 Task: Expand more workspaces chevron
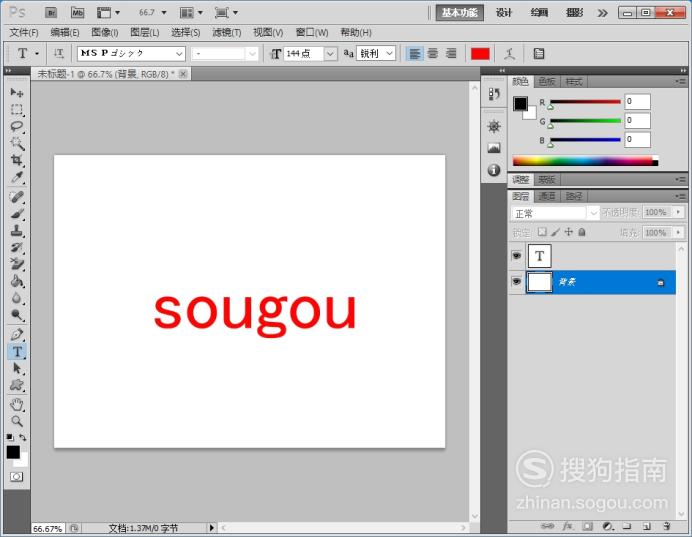tap(602, 13)
